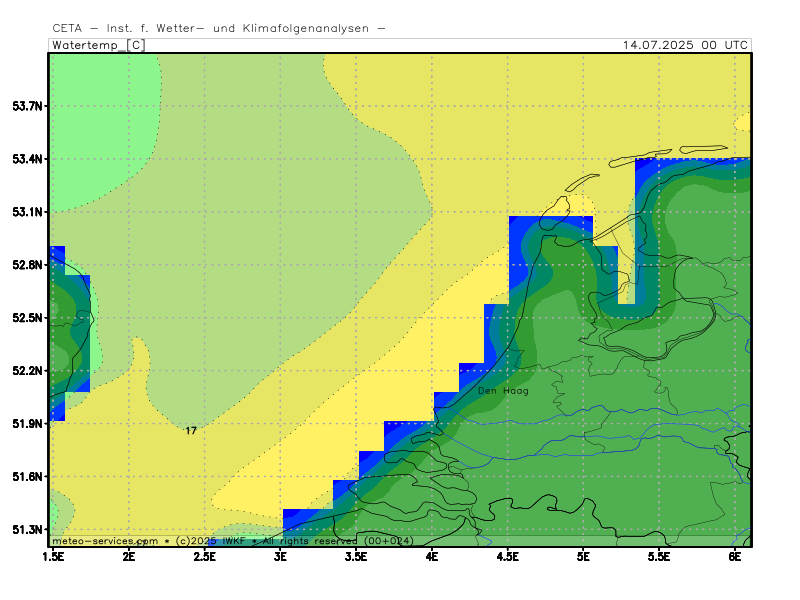This screenshot has height=600, width=800.
Task: Click the 3E longitude axis label
Action: pos(280,557)
